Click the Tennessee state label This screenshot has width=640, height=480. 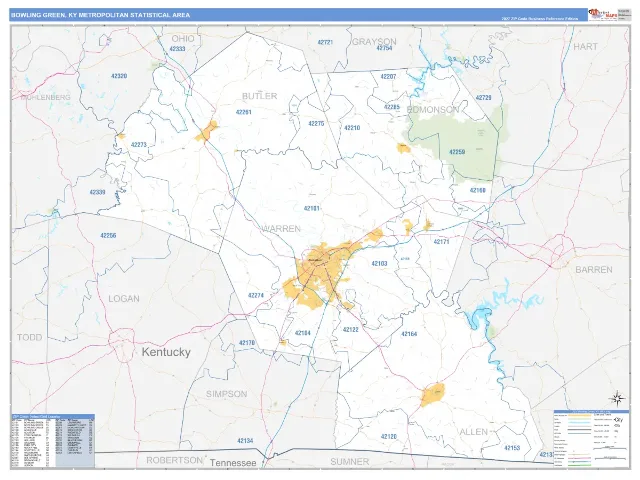pyautogui.click(x=233, y=463)
